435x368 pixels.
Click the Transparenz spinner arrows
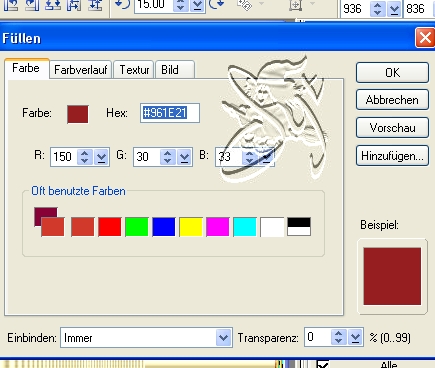pos(338,338)
